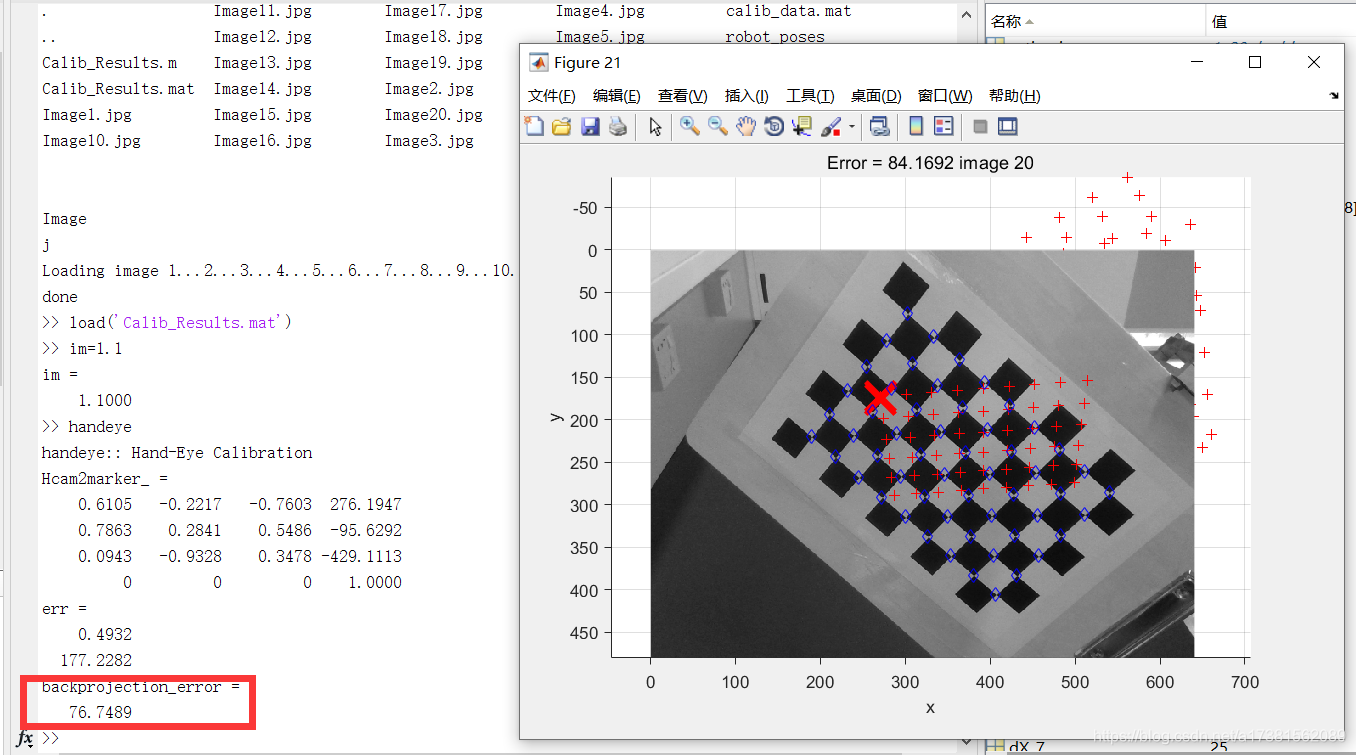Click 'robot_poses' in the file listing

775,37
